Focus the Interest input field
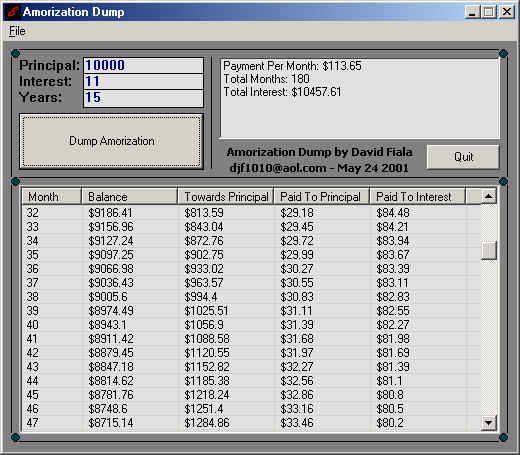This screenshot has height=455, width=520. tap(143, 82)
